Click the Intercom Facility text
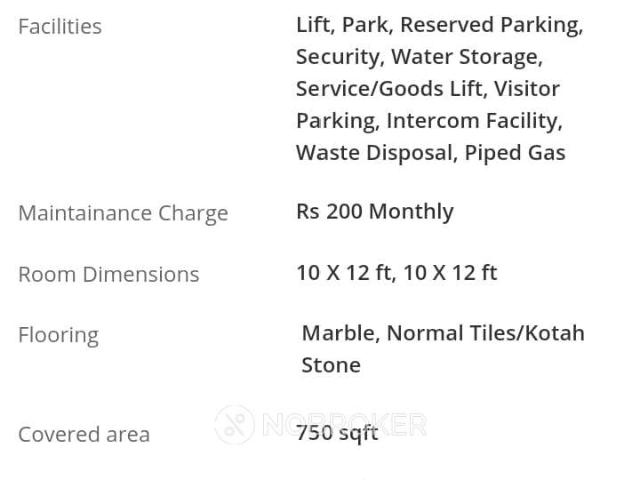The width and height of the screenshot is (640, 480). [474, 121]
